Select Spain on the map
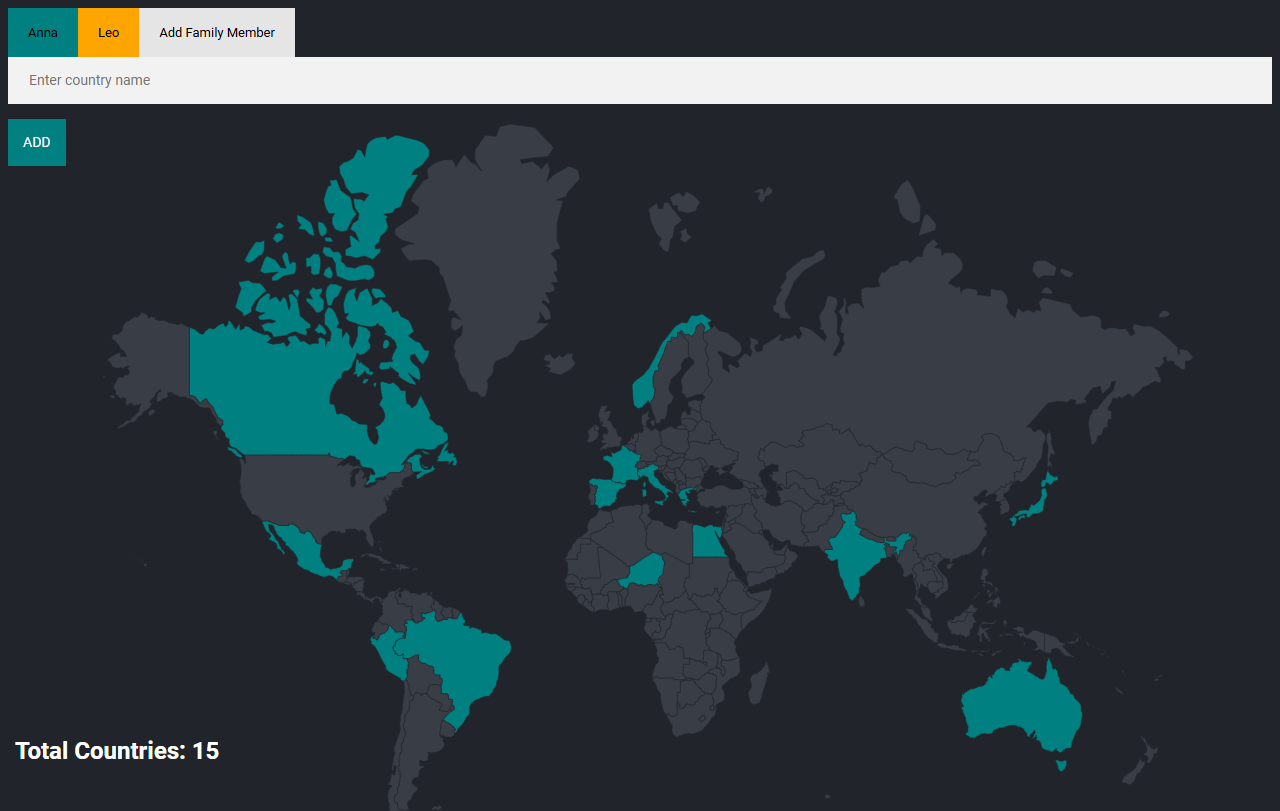The image size is (1280, 811). [607, 493]
